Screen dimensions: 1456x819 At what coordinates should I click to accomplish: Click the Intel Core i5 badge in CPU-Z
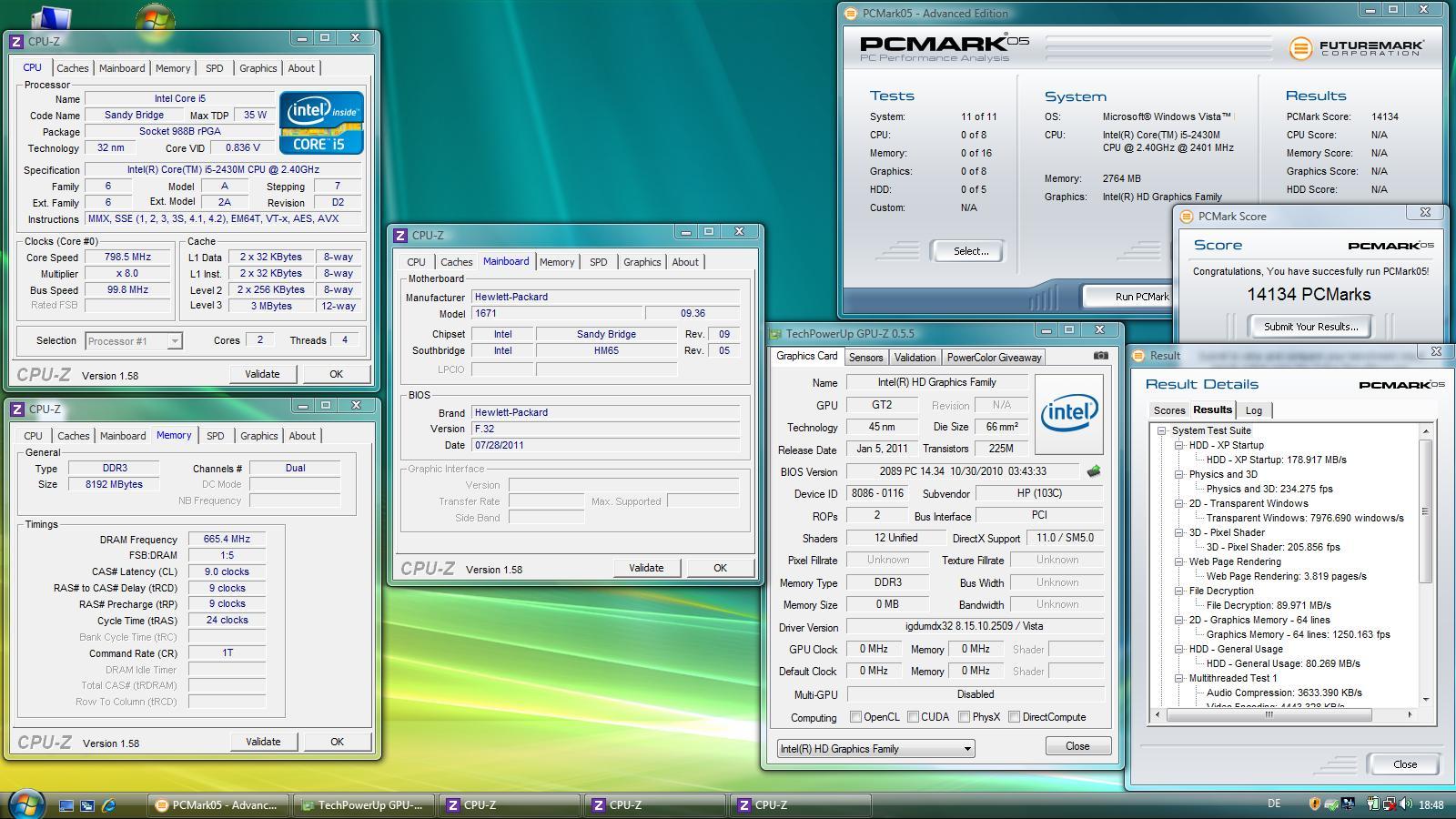point(321,122)
